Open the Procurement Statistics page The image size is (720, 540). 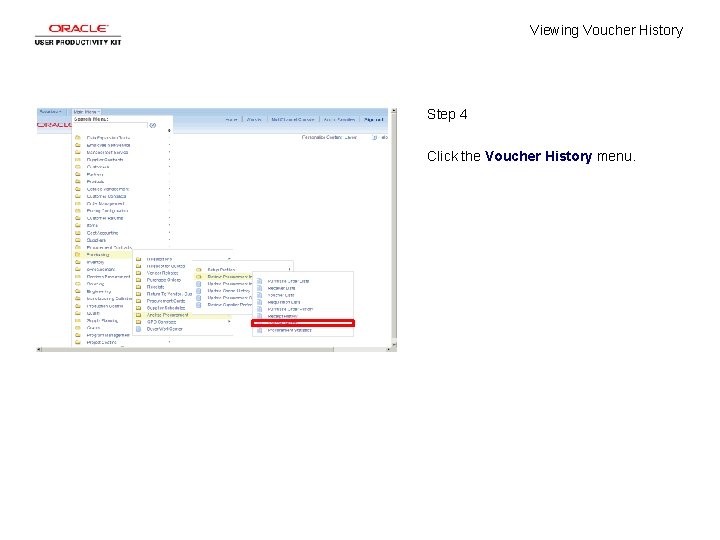(289, 330)
